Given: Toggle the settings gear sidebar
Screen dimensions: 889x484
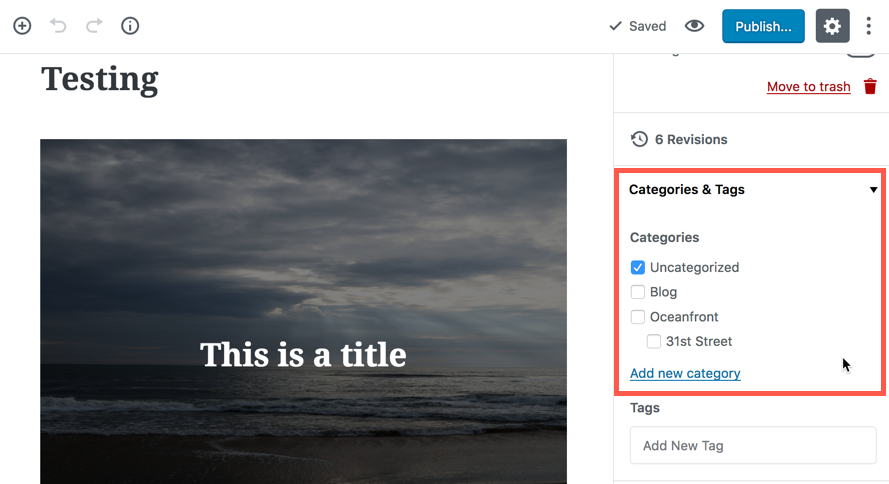Looking at the screenshot, I should pyautogui.click(x=832, y=26).
